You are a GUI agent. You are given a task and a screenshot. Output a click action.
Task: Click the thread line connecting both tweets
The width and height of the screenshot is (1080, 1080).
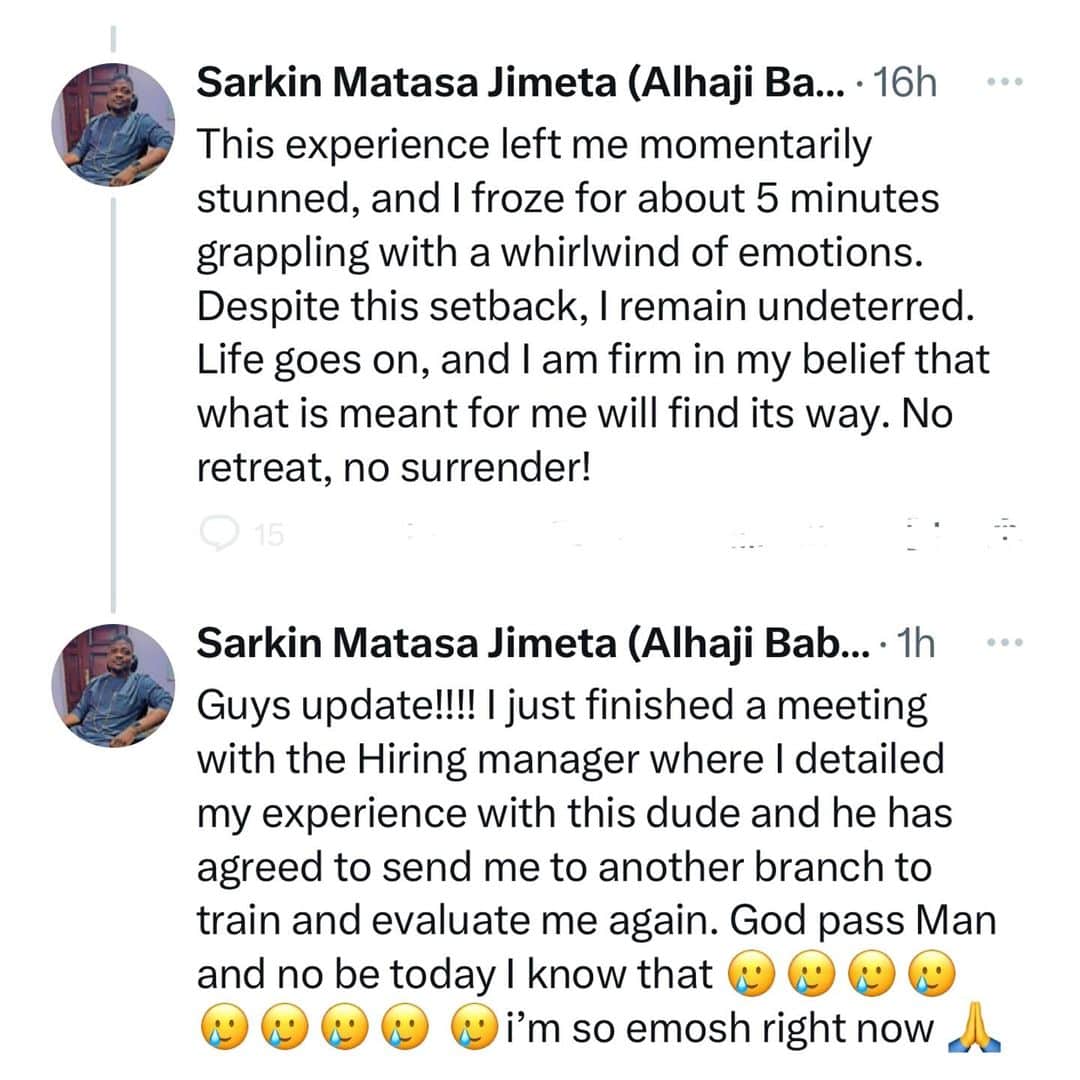point(113,400)
